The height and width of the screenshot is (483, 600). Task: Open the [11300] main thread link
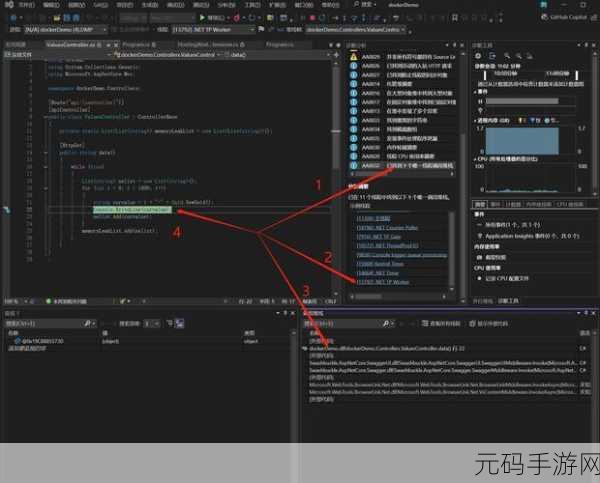pos(373,219)
